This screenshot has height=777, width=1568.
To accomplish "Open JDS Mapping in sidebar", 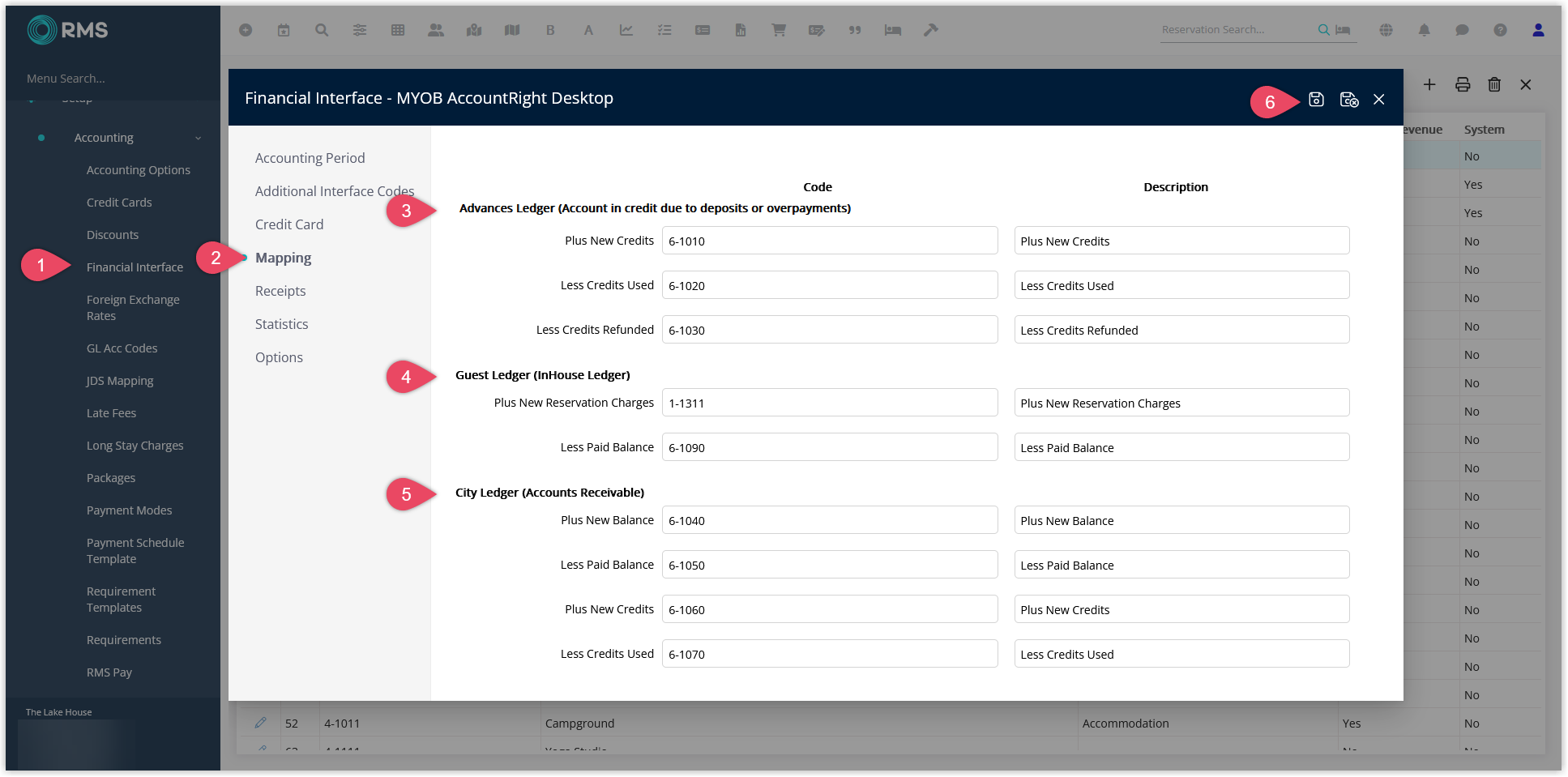I will [120, 381].
